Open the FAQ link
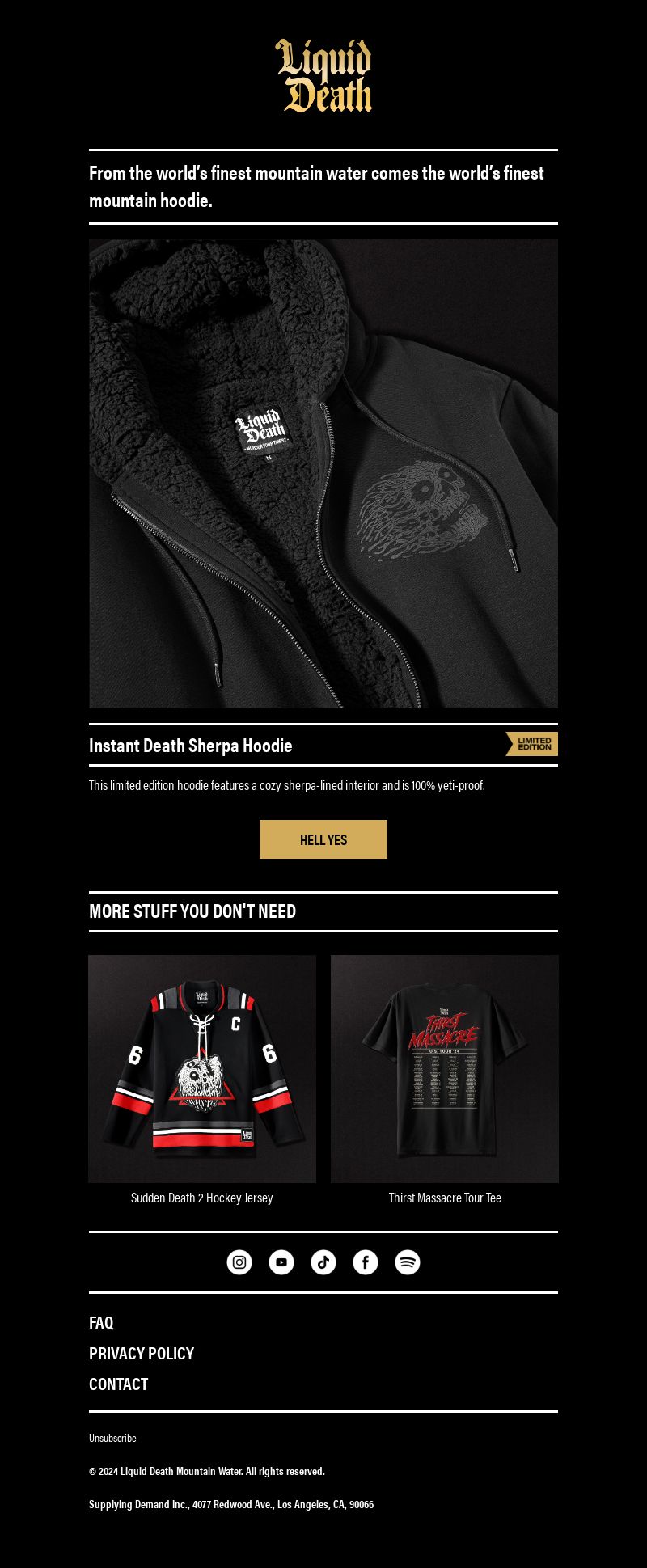This screenshot has width=647, height=1568. 101,1322
